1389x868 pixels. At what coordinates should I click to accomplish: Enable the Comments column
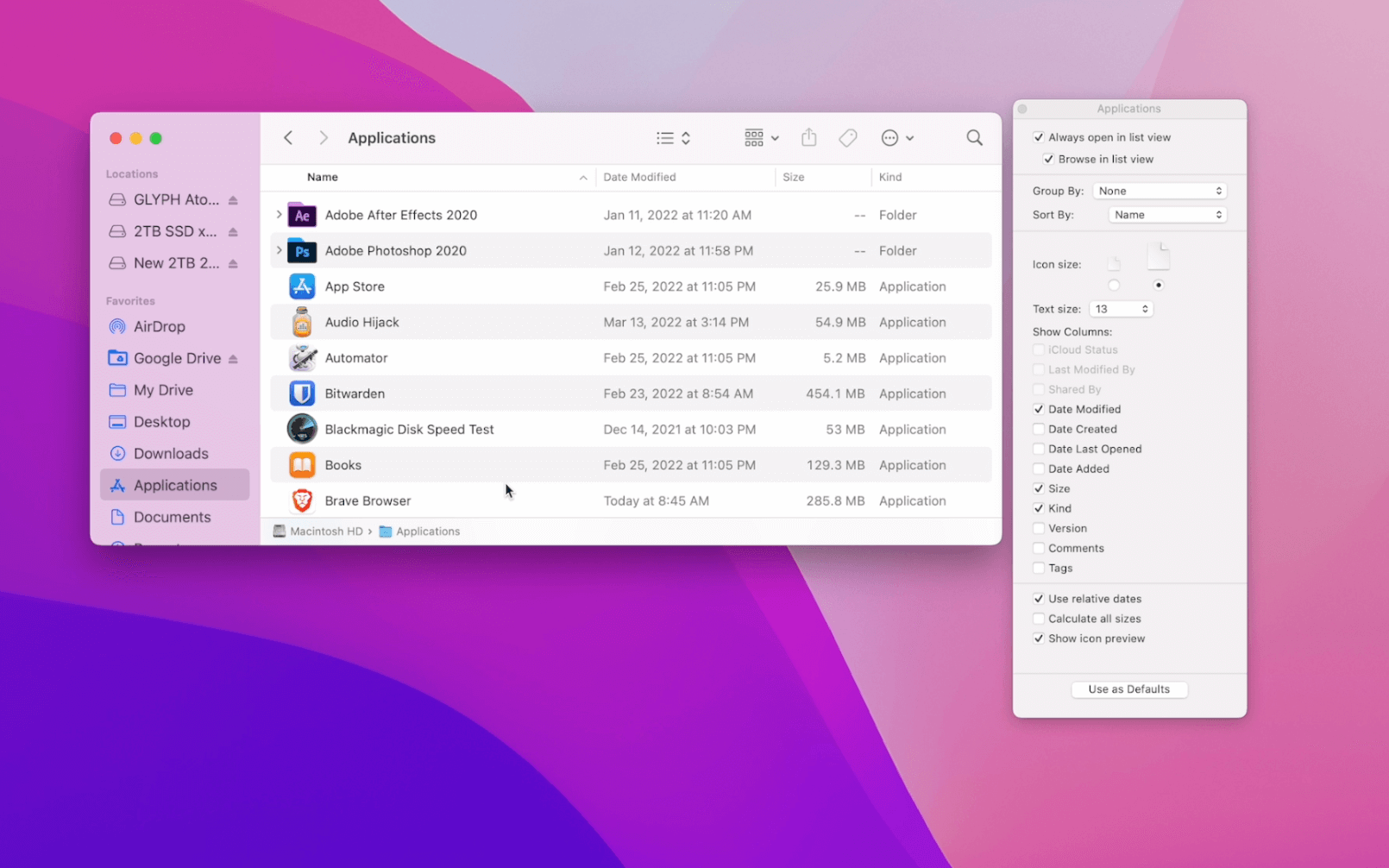click(1039, 549)
